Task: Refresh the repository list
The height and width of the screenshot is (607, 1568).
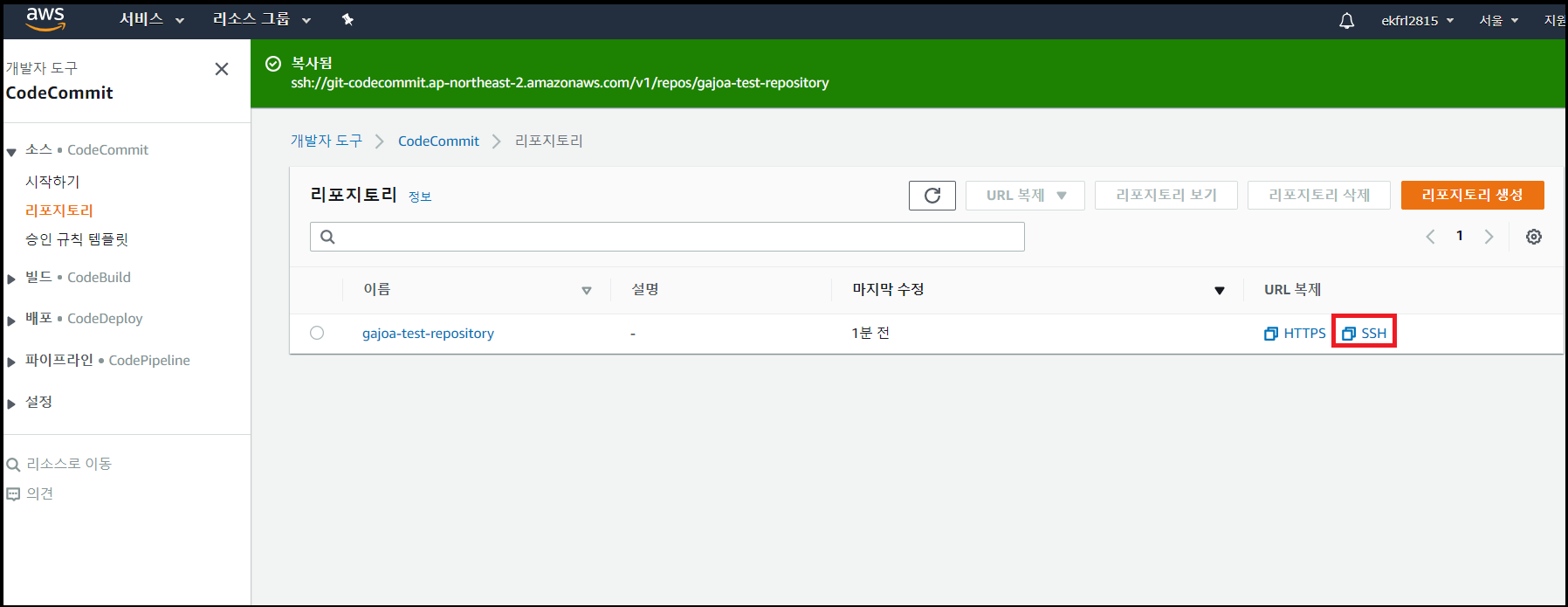Action: click(x=932, y=196)
